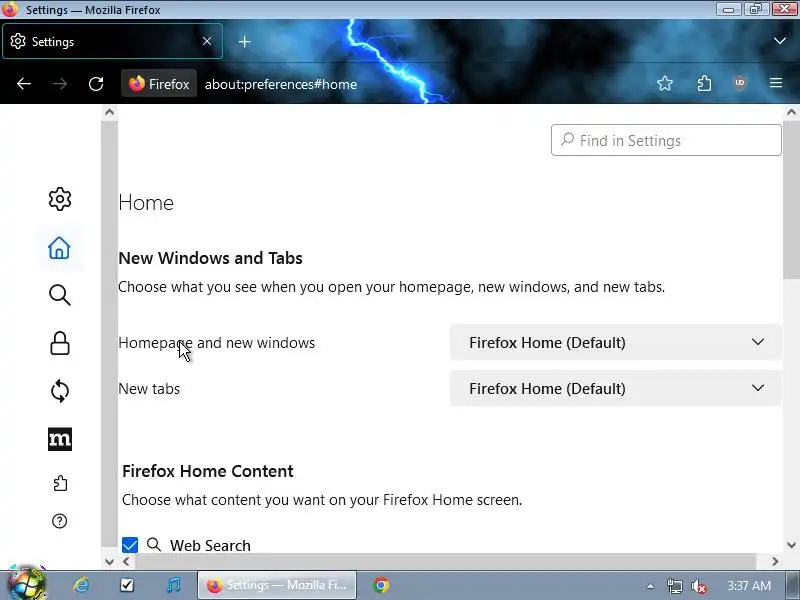The height and width of the screenshot is (600, 800).
Task: Click the down arrow on the right scrollbar
Action: coord(791,544)
